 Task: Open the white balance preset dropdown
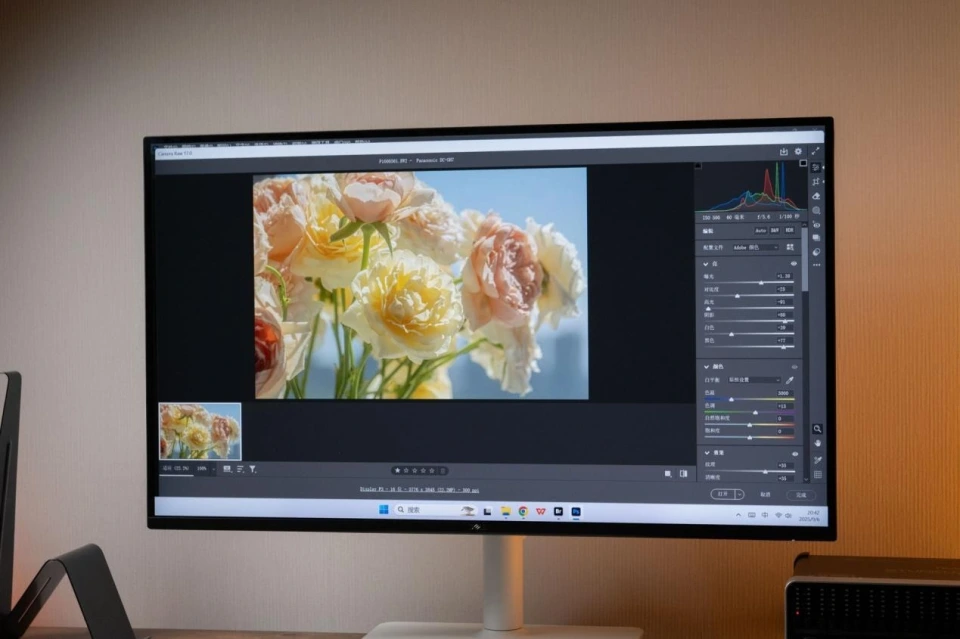(754, 380)
